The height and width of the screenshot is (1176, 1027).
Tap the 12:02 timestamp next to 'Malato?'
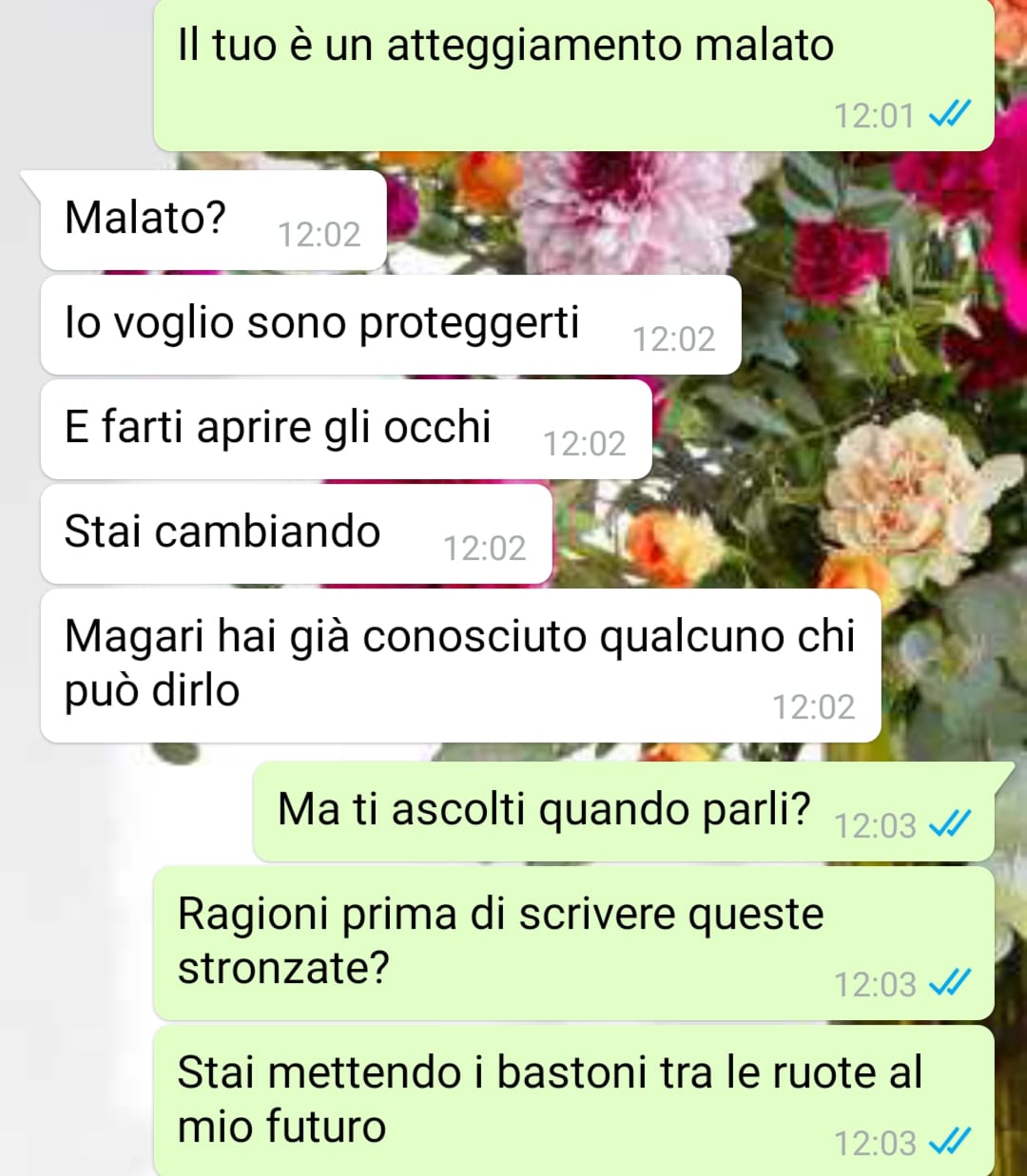point(320,235)
